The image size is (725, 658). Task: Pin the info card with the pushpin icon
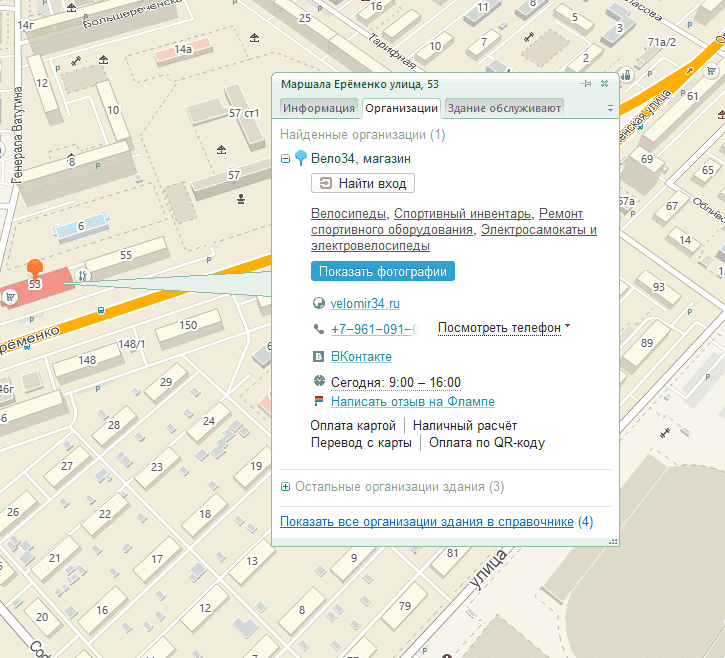coord(587,84)
